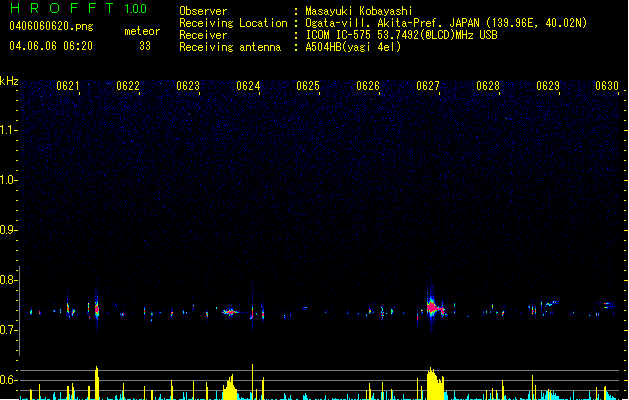The image size is (629, 400).
Task: Click the 1.1 kHz axis label
Action: 9,130
